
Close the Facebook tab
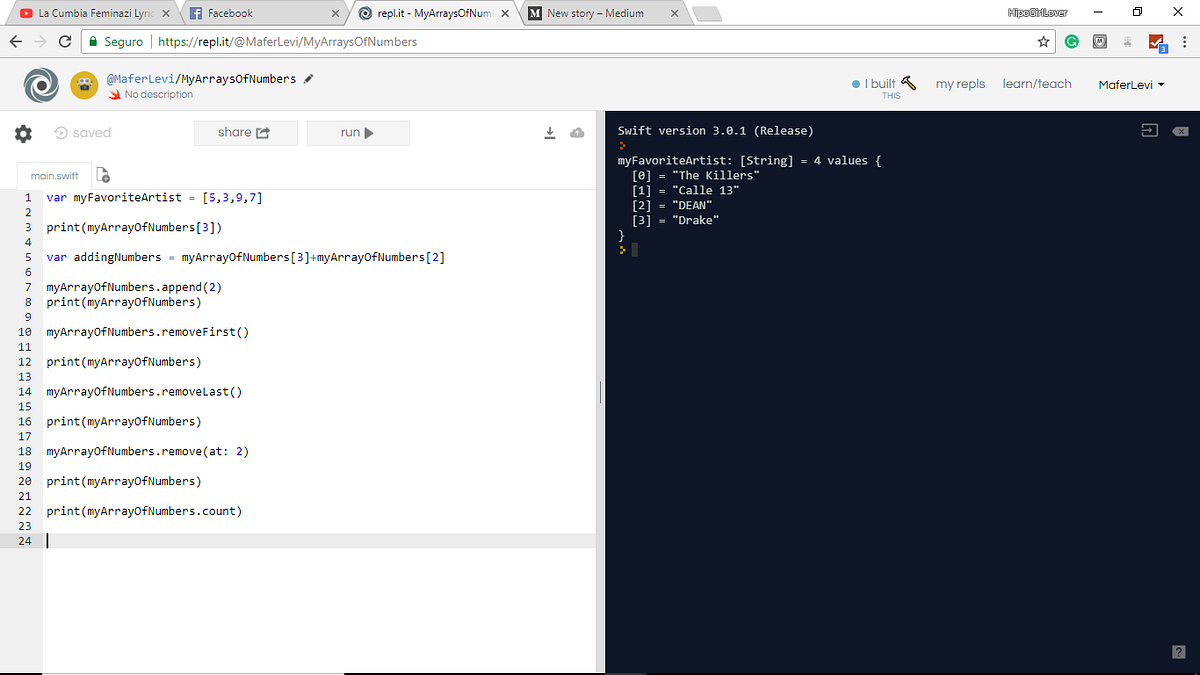pyautogui.click(x=335, y=14)
